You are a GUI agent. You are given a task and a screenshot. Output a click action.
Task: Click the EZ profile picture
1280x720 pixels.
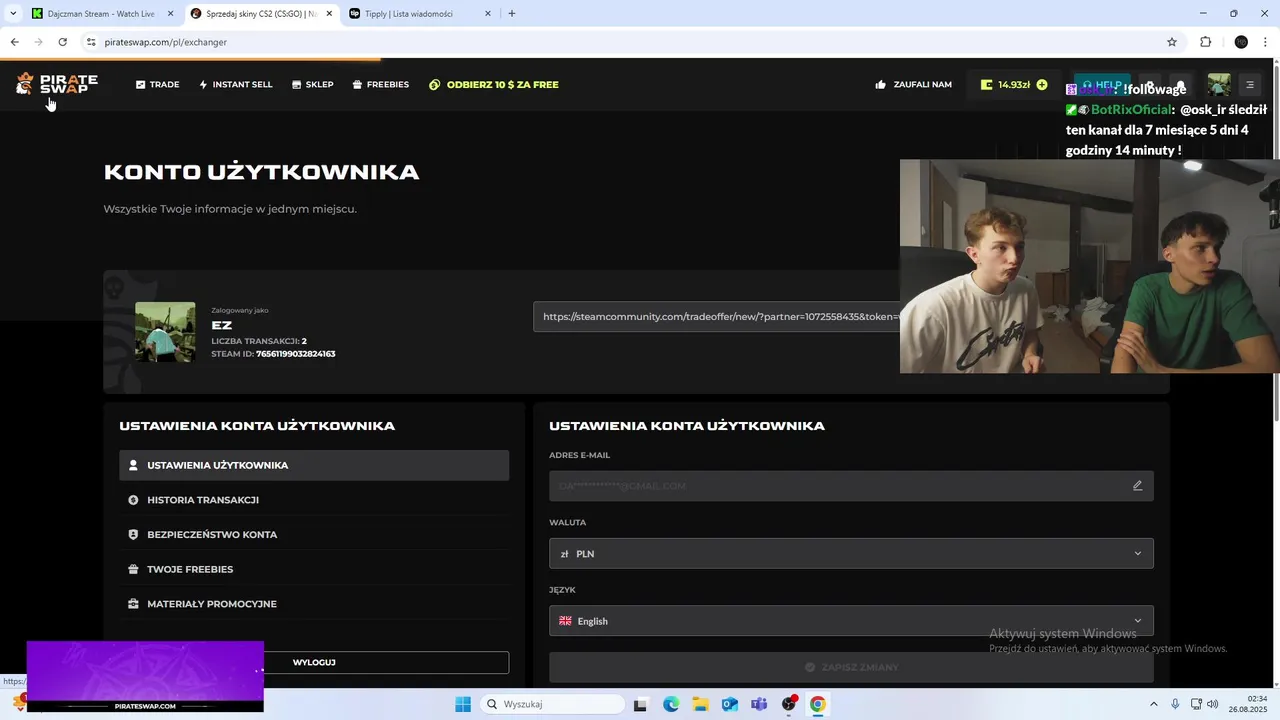click(x=165, y=332)
